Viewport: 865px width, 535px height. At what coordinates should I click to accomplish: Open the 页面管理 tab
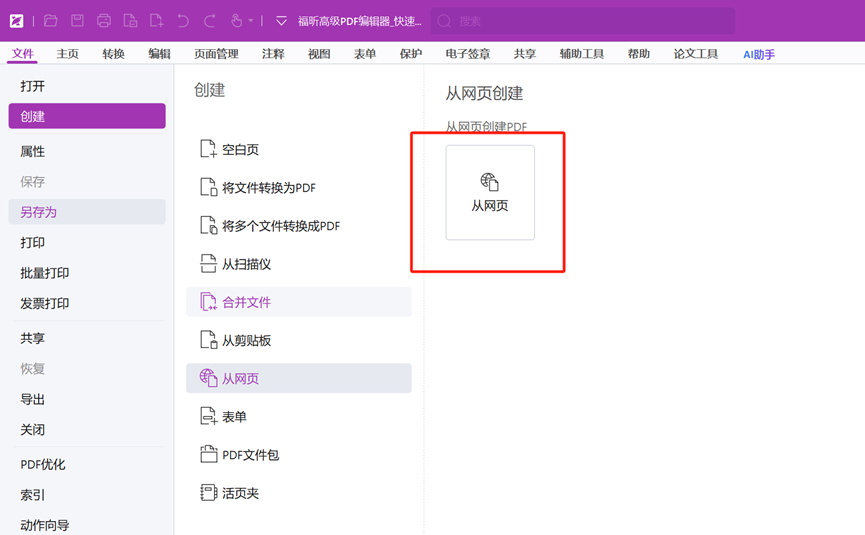216,54
